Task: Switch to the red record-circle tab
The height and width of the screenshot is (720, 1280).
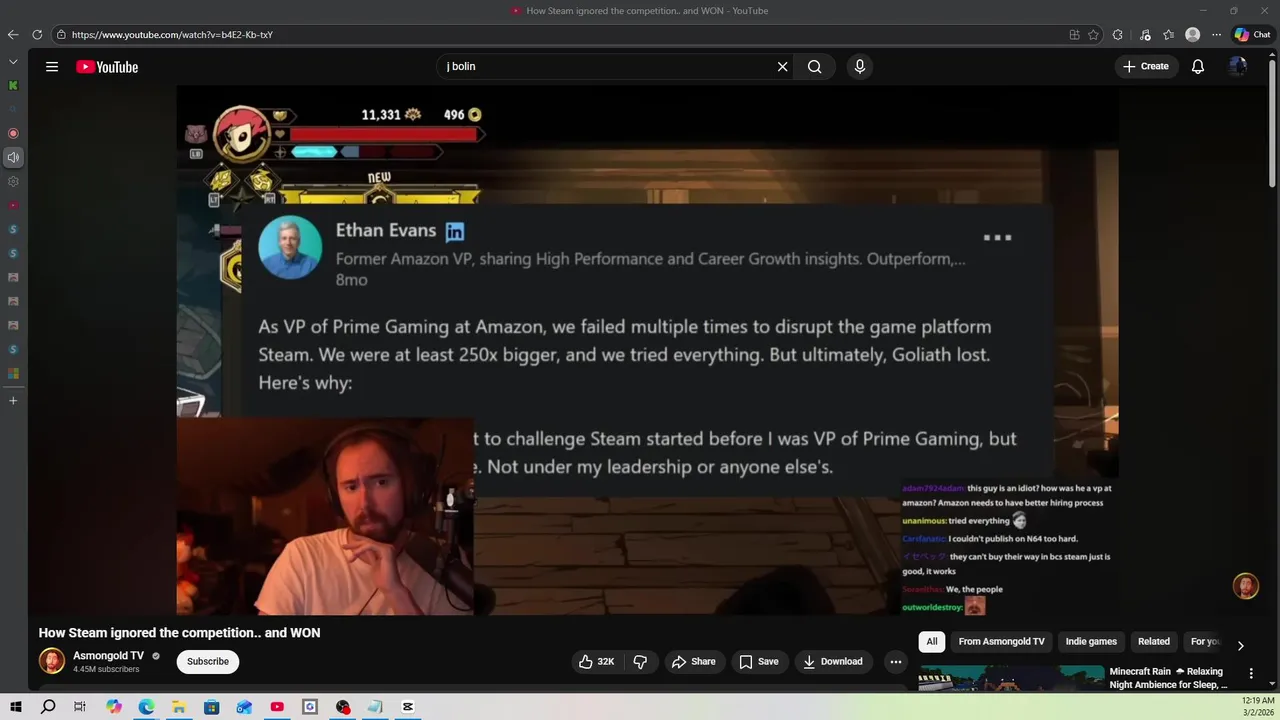Action: coord(13,133)
